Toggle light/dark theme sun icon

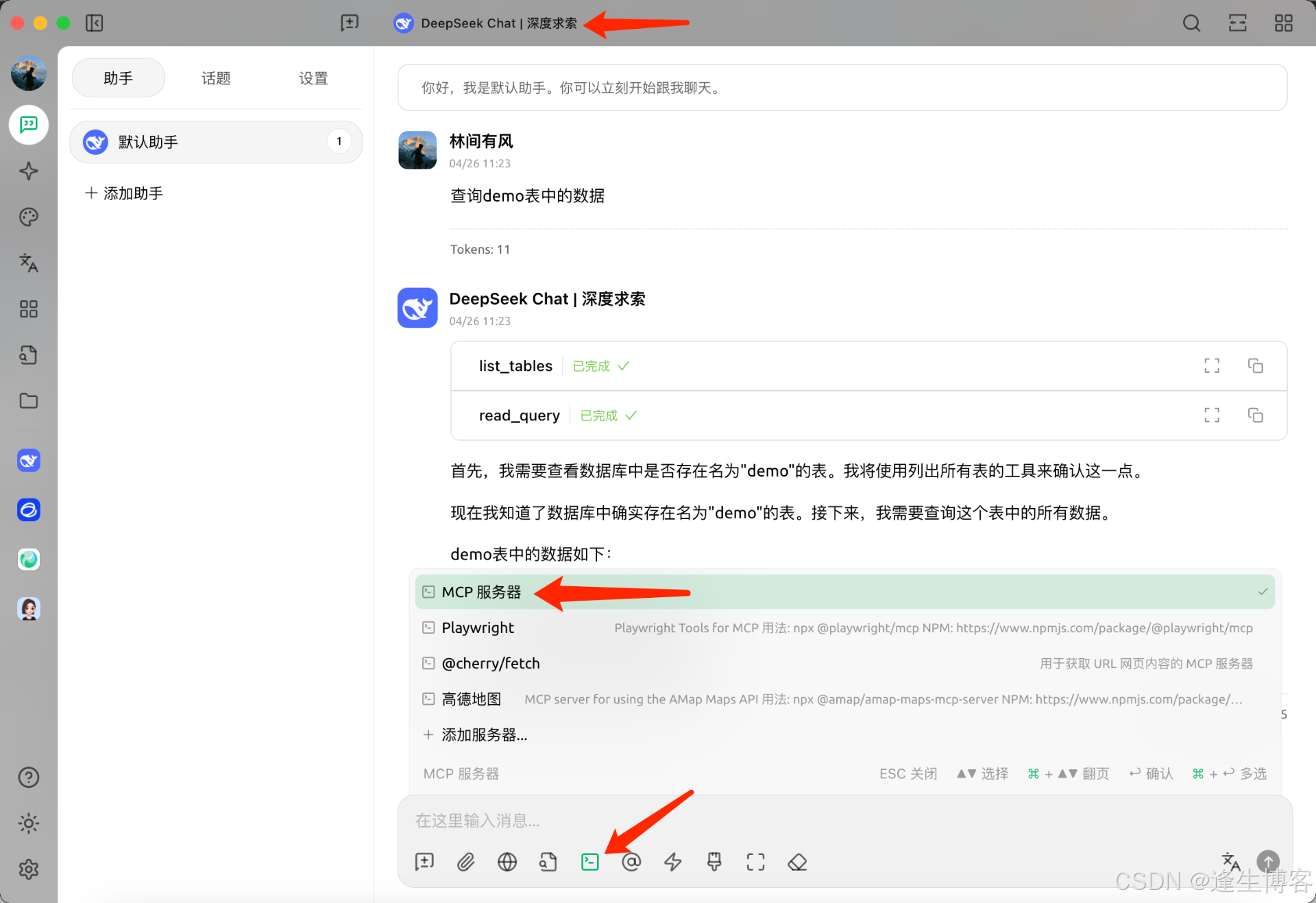click(x=28, y=823)
